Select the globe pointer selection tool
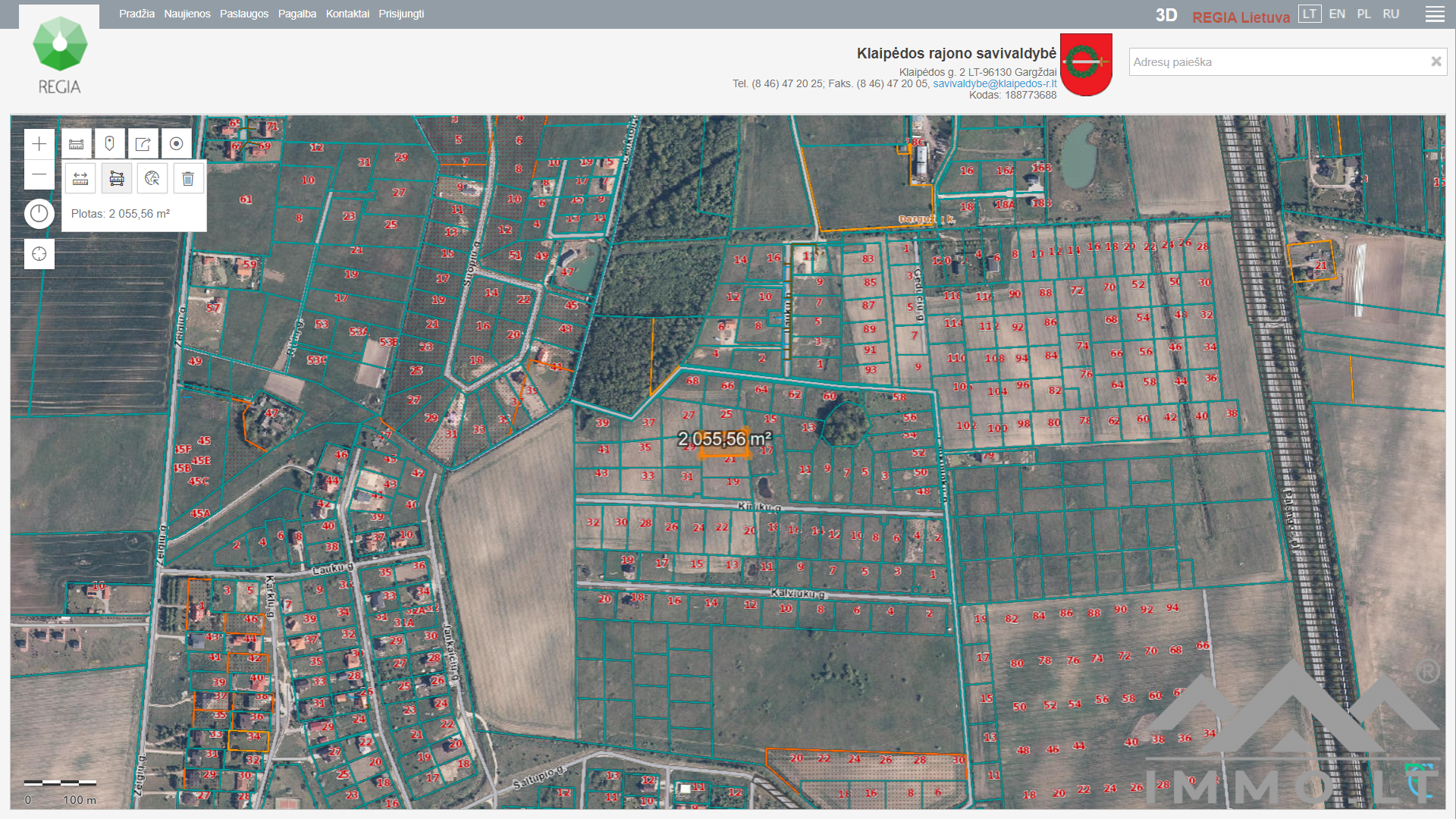1456x819 pixels. pos(152,178)
